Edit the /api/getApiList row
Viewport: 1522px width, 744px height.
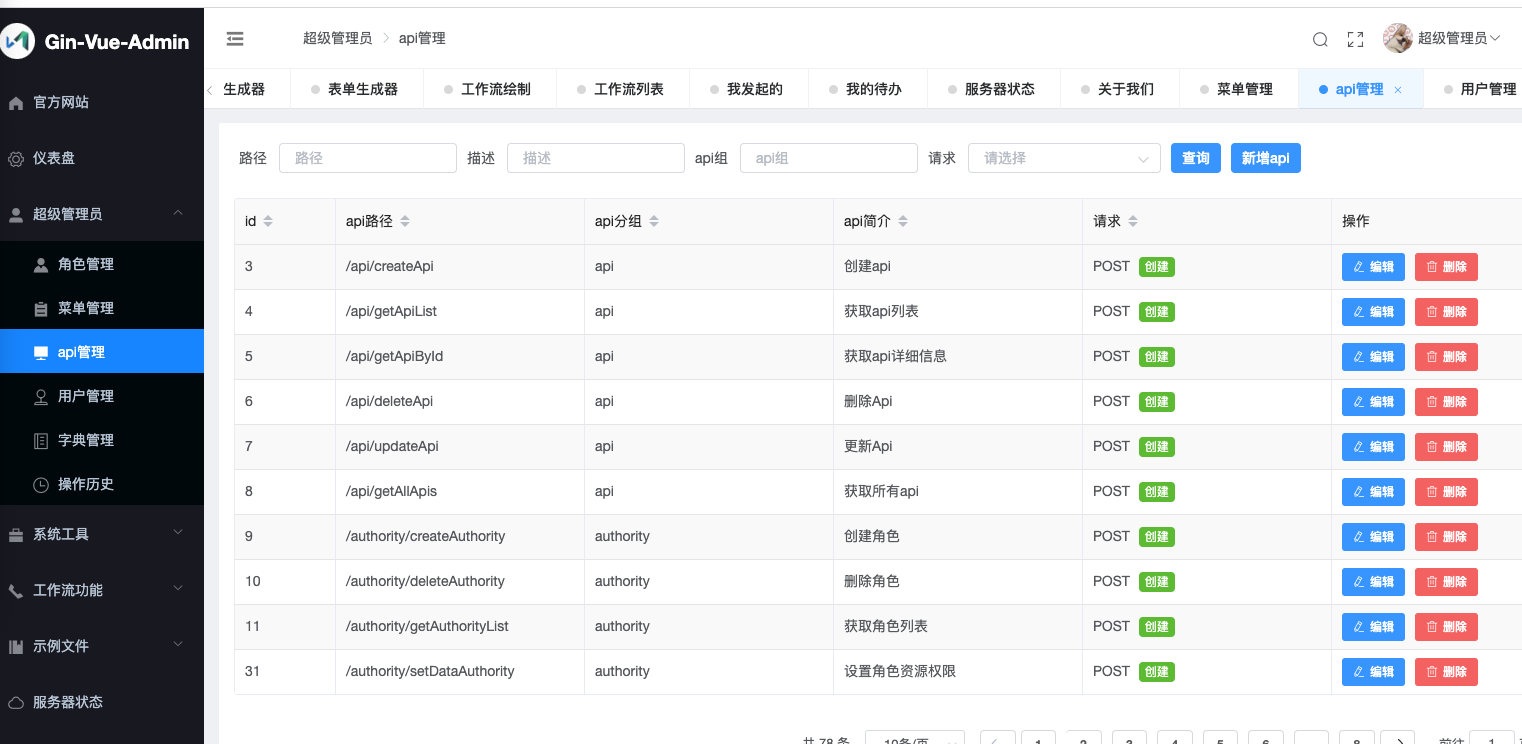[x=1373, y=312]
